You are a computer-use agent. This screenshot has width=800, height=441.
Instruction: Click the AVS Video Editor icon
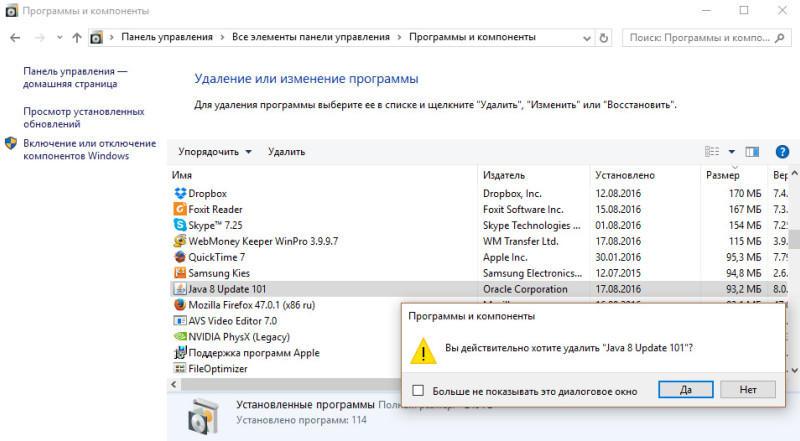tap(180, 321)
